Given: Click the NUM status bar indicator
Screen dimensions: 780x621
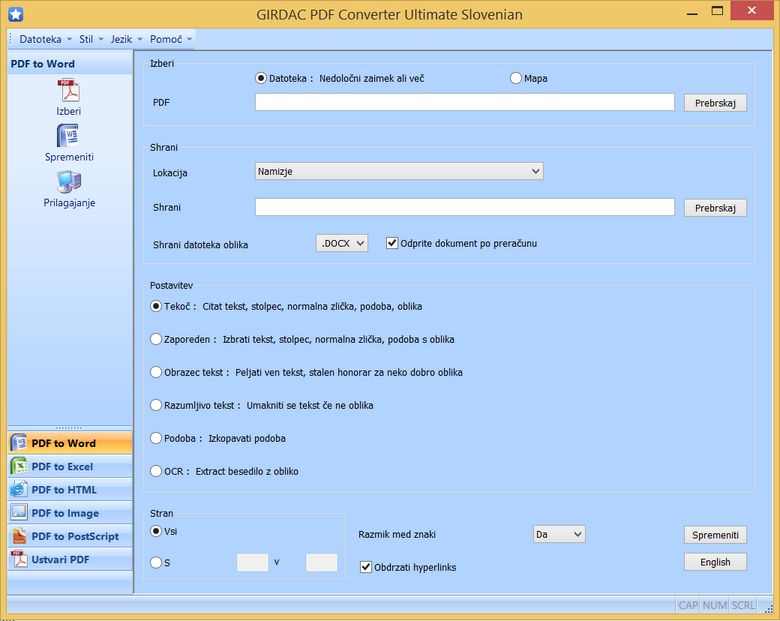Looking at the screenshot, I should [715, 605].
